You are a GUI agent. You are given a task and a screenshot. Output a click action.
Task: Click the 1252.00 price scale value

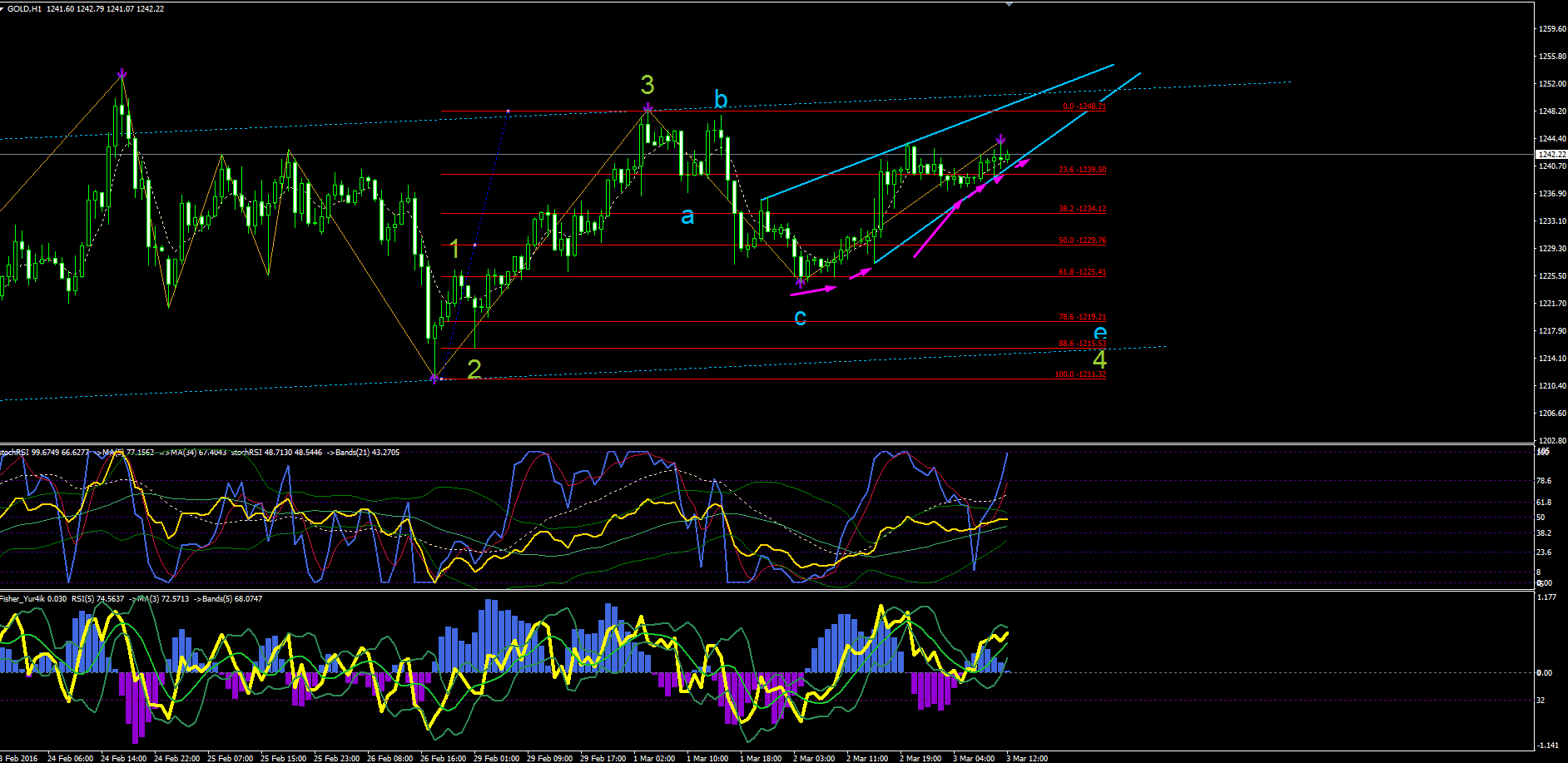(x=1553, y=84)
